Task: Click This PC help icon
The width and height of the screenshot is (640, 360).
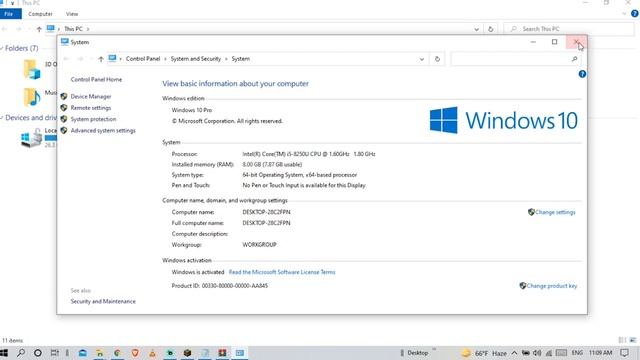Action: (634, 13)
